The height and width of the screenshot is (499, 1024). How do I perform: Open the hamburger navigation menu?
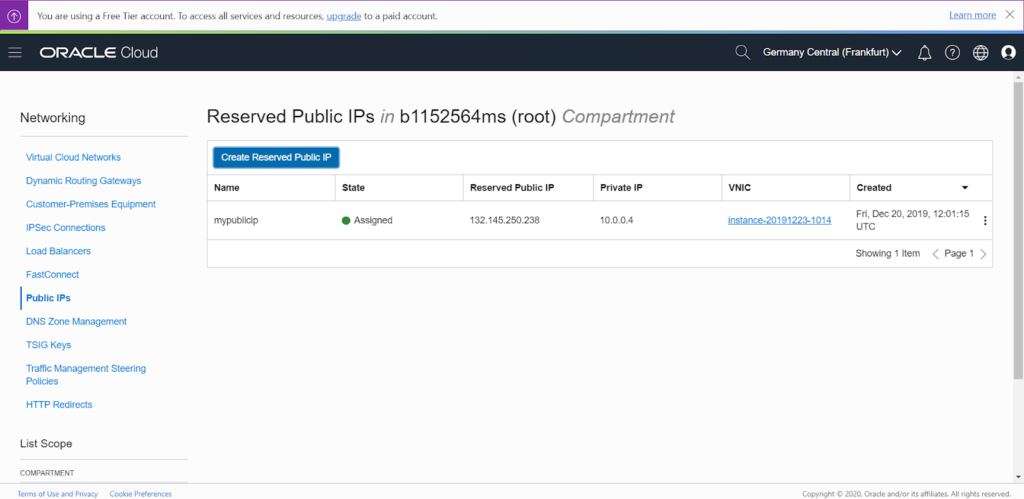click(x=15, y=52)
